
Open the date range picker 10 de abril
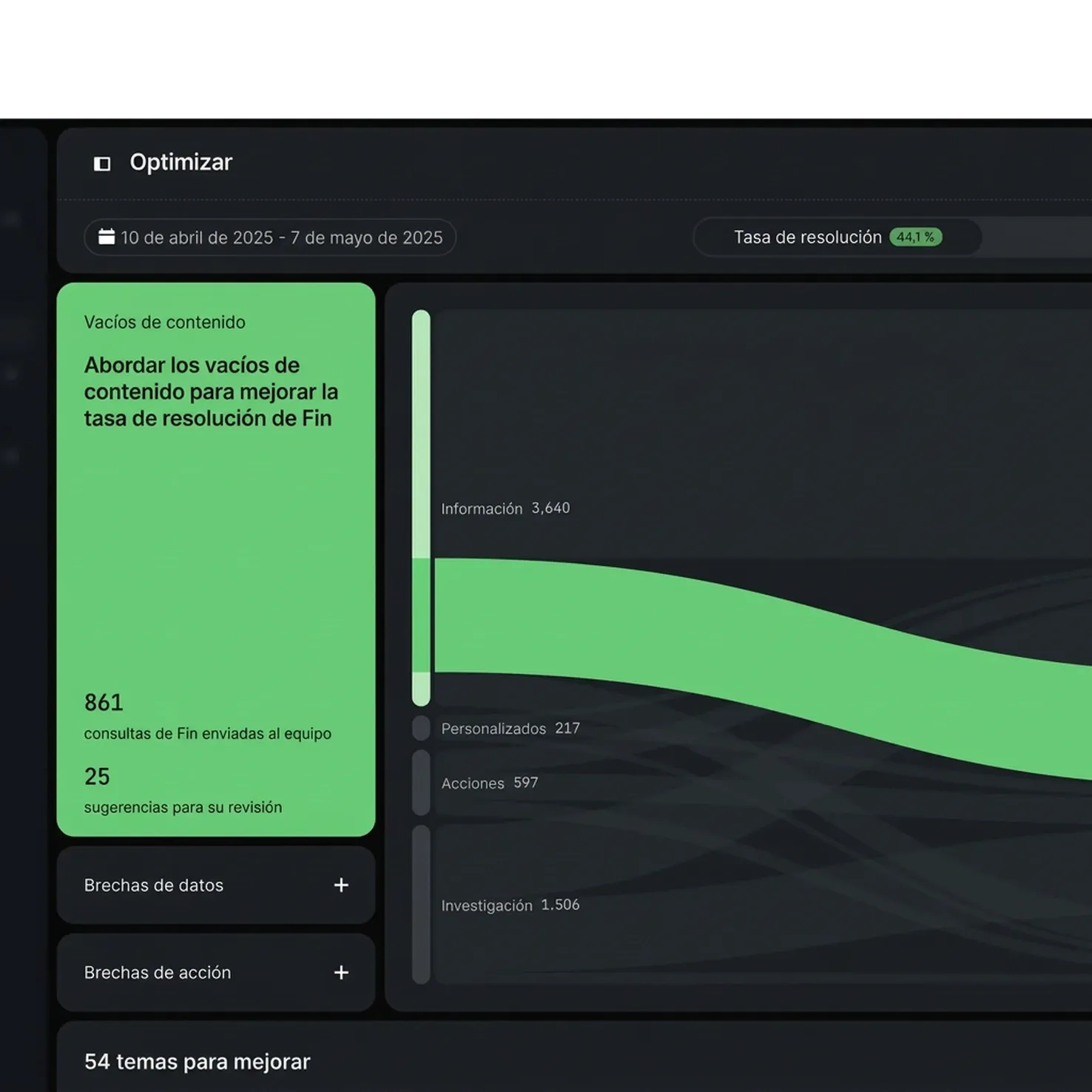[270, 237]
